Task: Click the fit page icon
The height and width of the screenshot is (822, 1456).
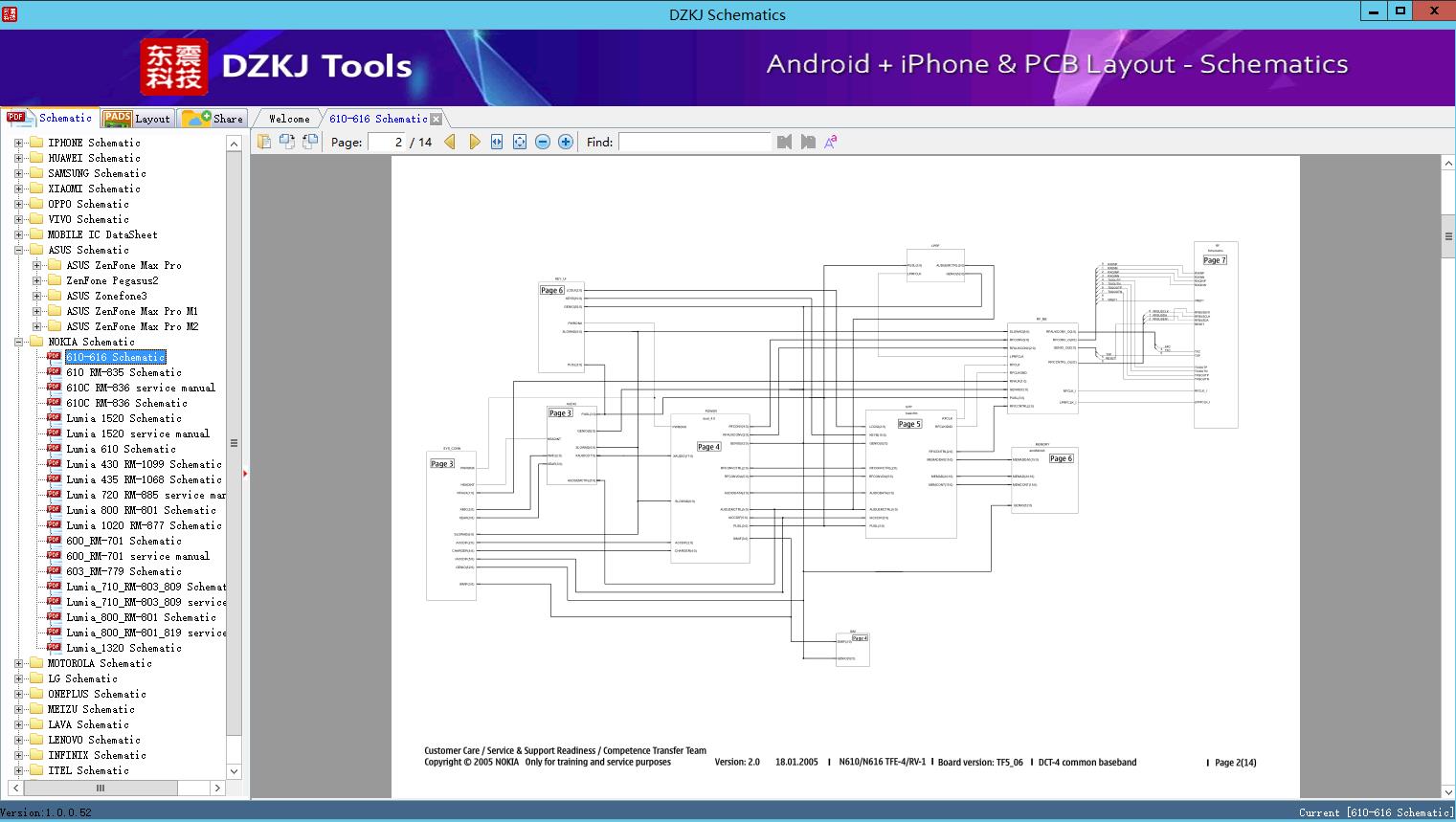Action: 520,142
